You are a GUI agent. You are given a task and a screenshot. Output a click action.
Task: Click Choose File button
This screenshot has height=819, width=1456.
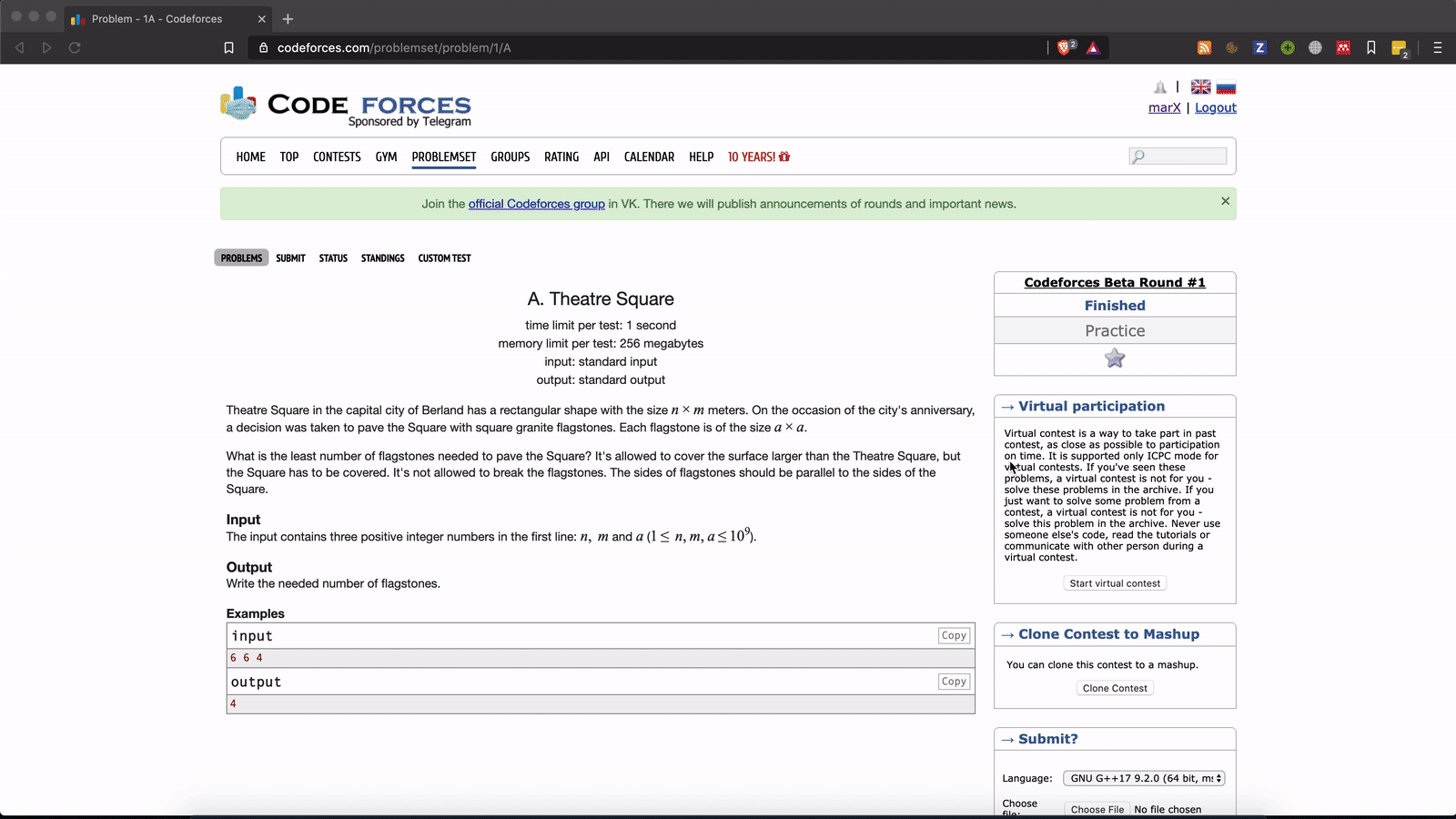point(1097,809)
